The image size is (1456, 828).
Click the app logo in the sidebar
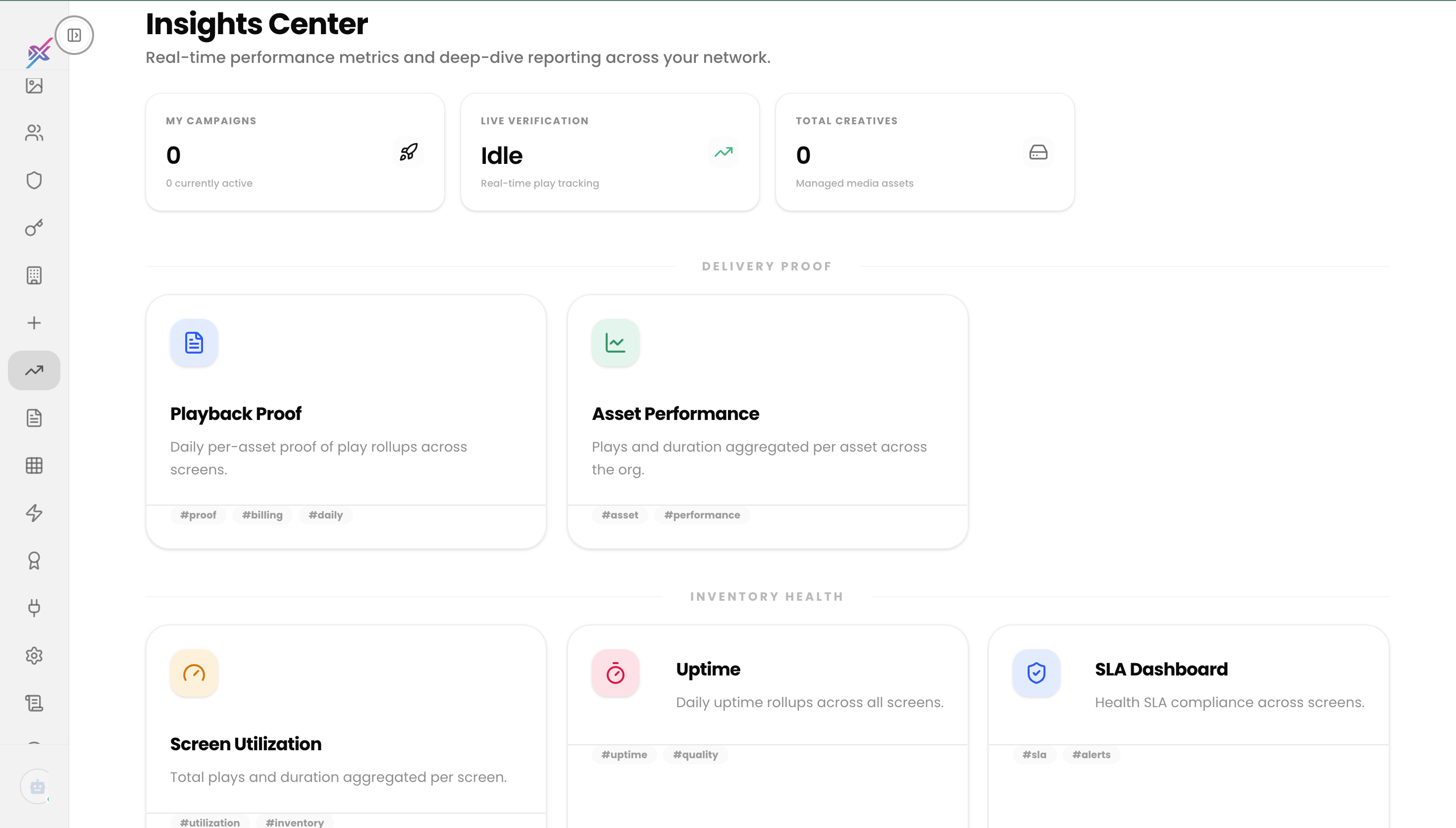click(x=39, y=52)
